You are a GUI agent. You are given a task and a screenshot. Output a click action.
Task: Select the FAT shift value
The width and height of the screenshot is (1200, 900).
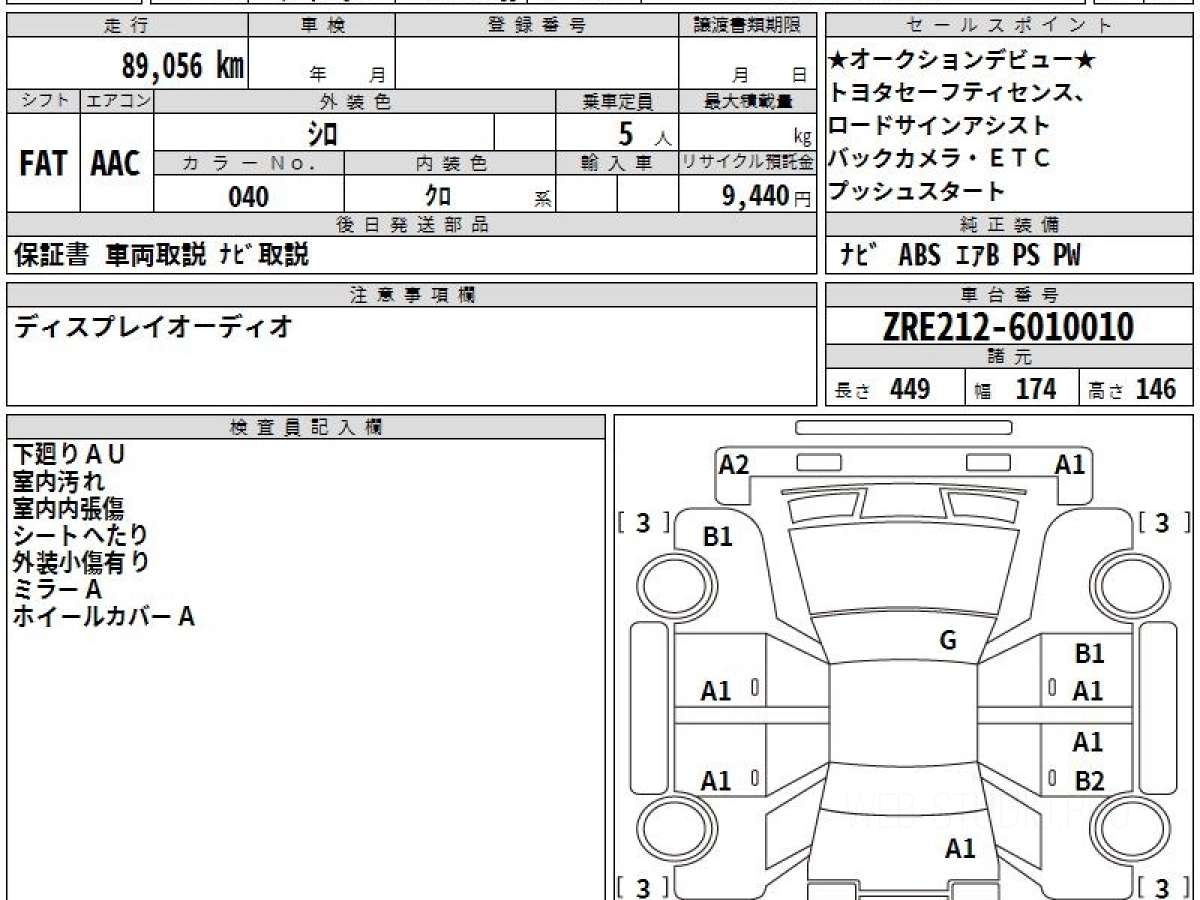click(x=43, y=163)
